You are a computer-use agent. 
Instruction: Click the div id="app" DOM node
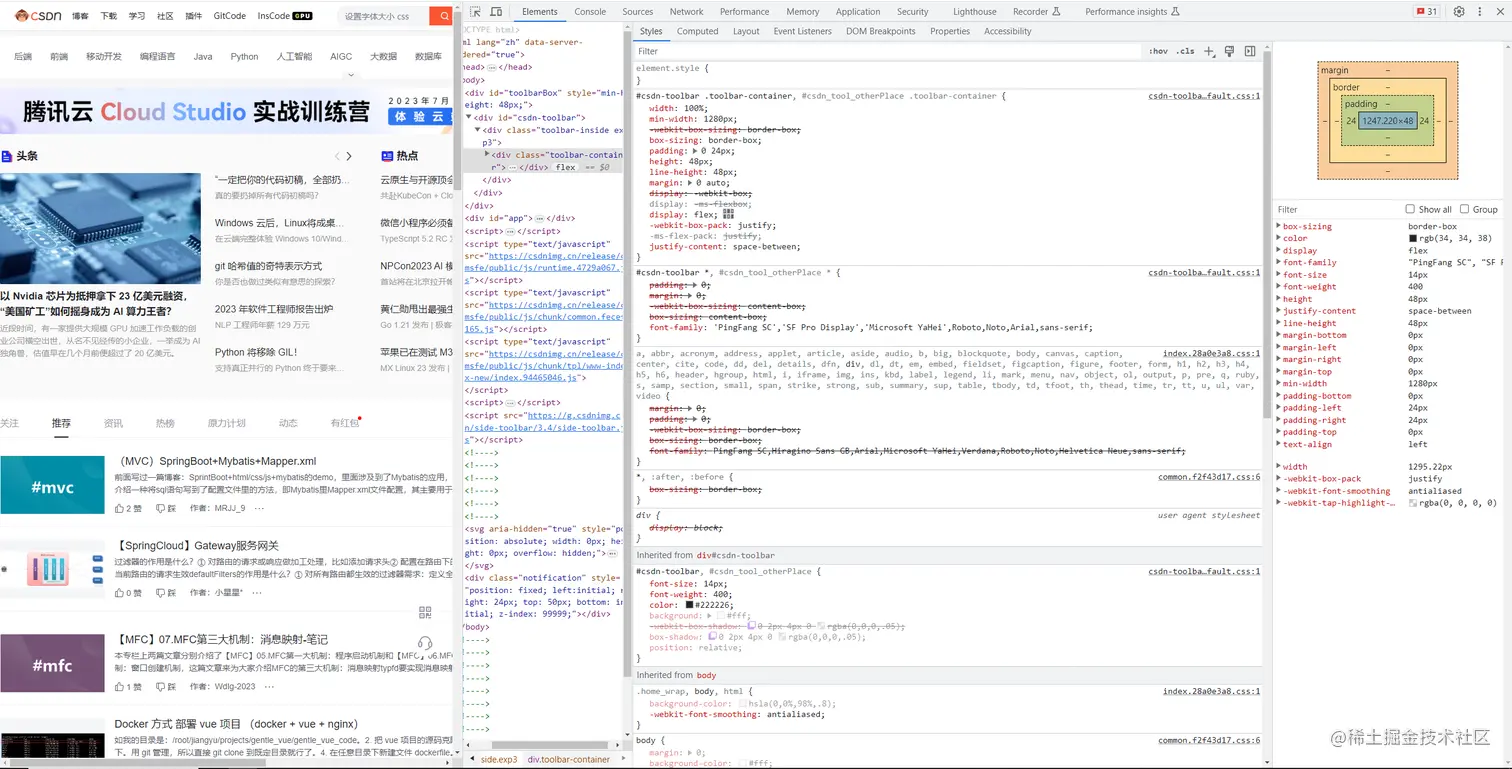coord(519,218)
